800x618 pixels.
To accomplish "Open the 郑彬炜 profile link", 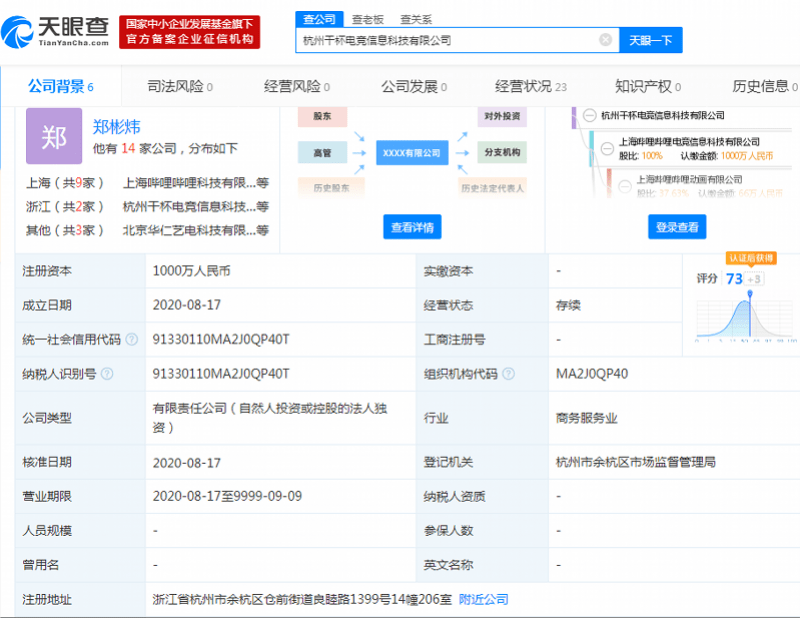I will click(x=116, y=127).
